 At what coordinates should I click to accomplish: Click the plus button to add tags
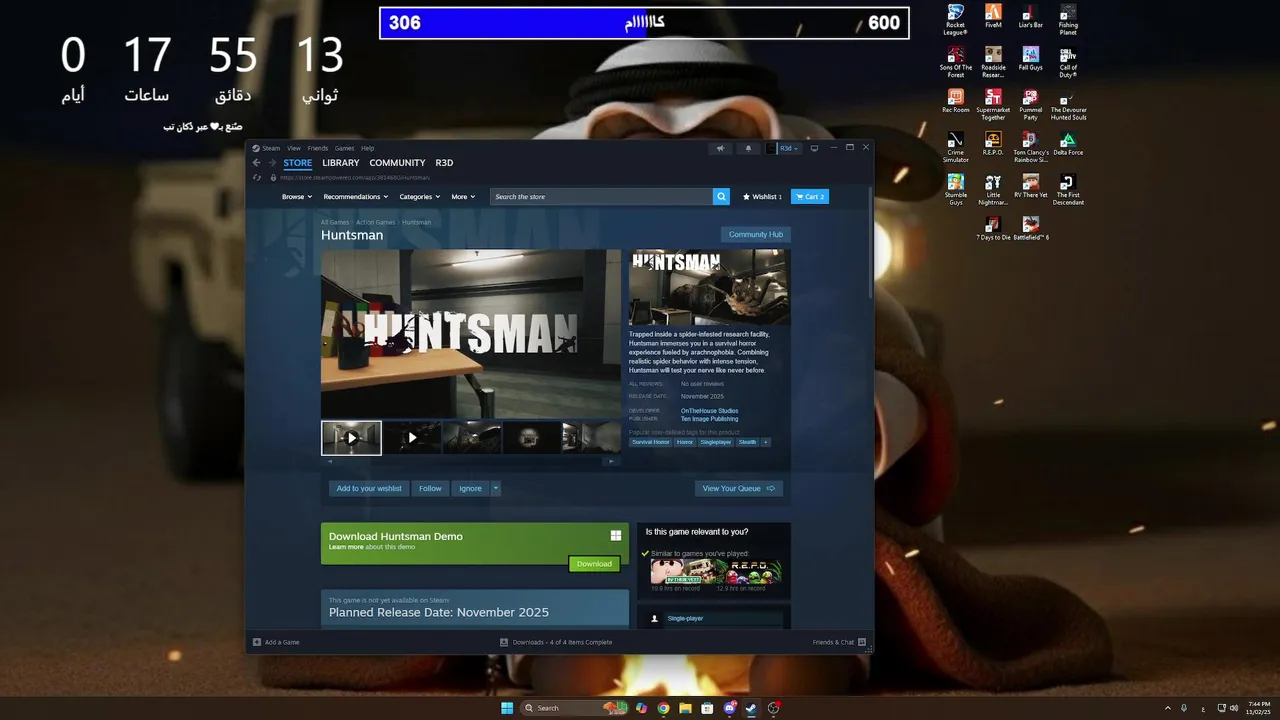pyautogui.click(x=766, y=442)
